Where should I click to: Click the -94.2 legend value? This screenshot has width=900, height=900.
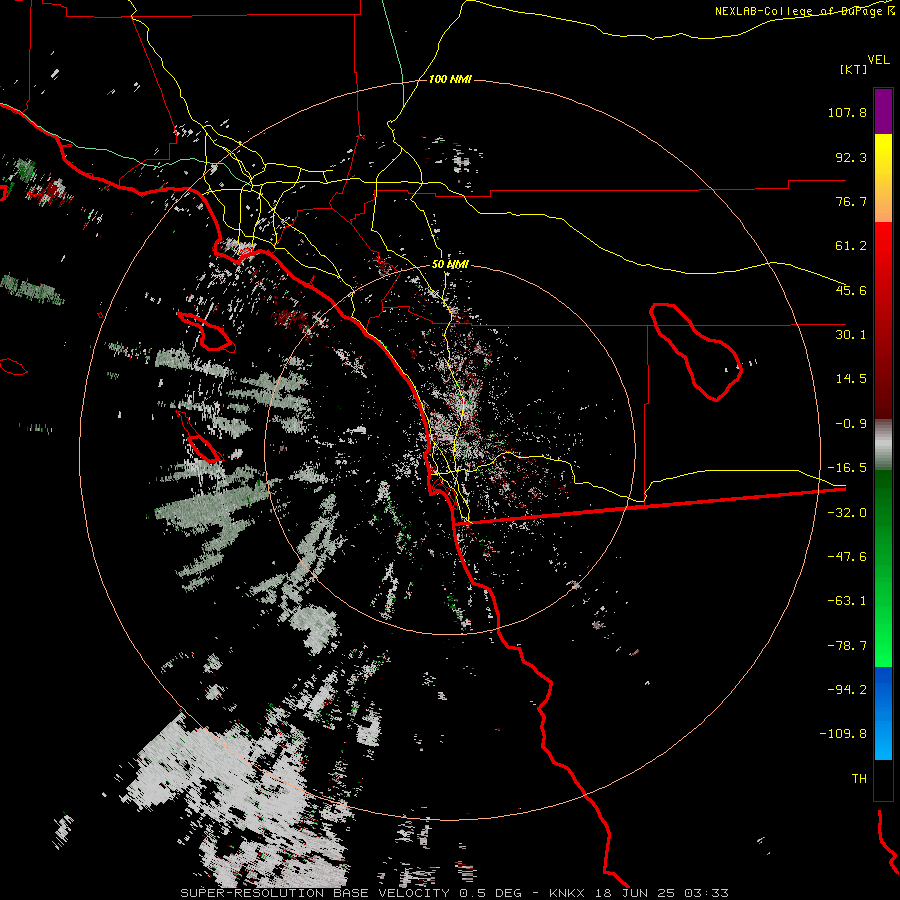pyautogui.click(x=847, y=689)
